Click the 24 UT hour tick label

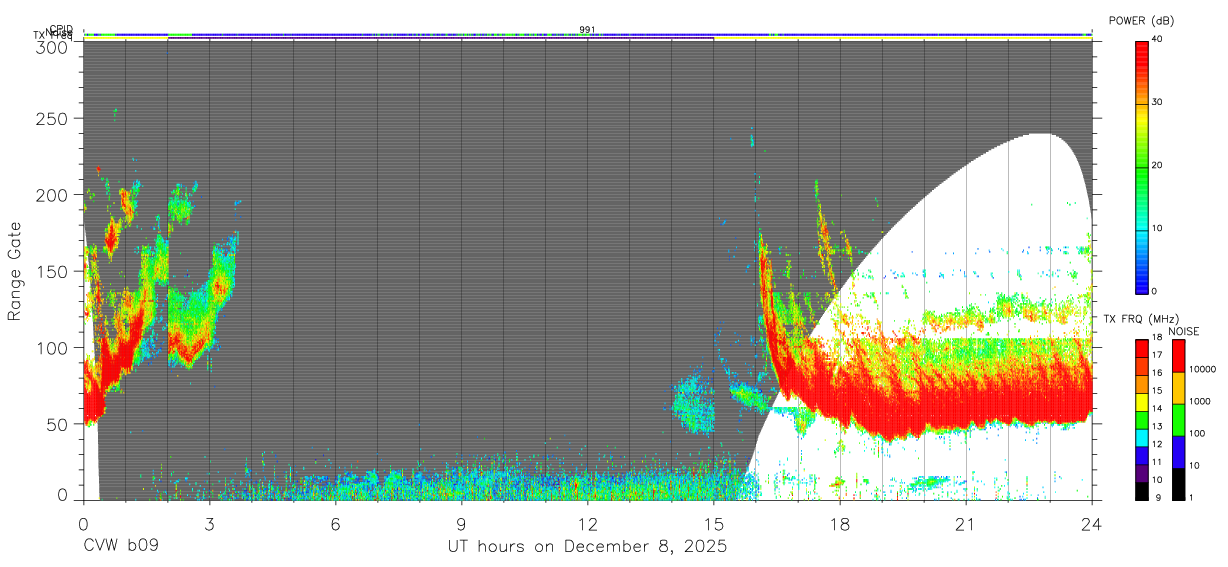click(1092, 524)
